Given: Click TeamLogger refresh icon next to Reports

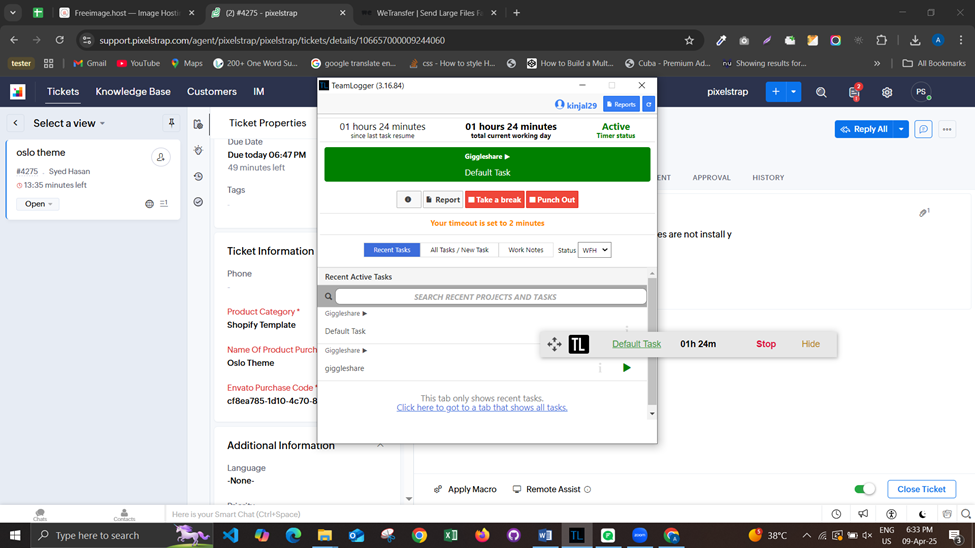Looking at the screenshot, I should (x=648, y=104).
